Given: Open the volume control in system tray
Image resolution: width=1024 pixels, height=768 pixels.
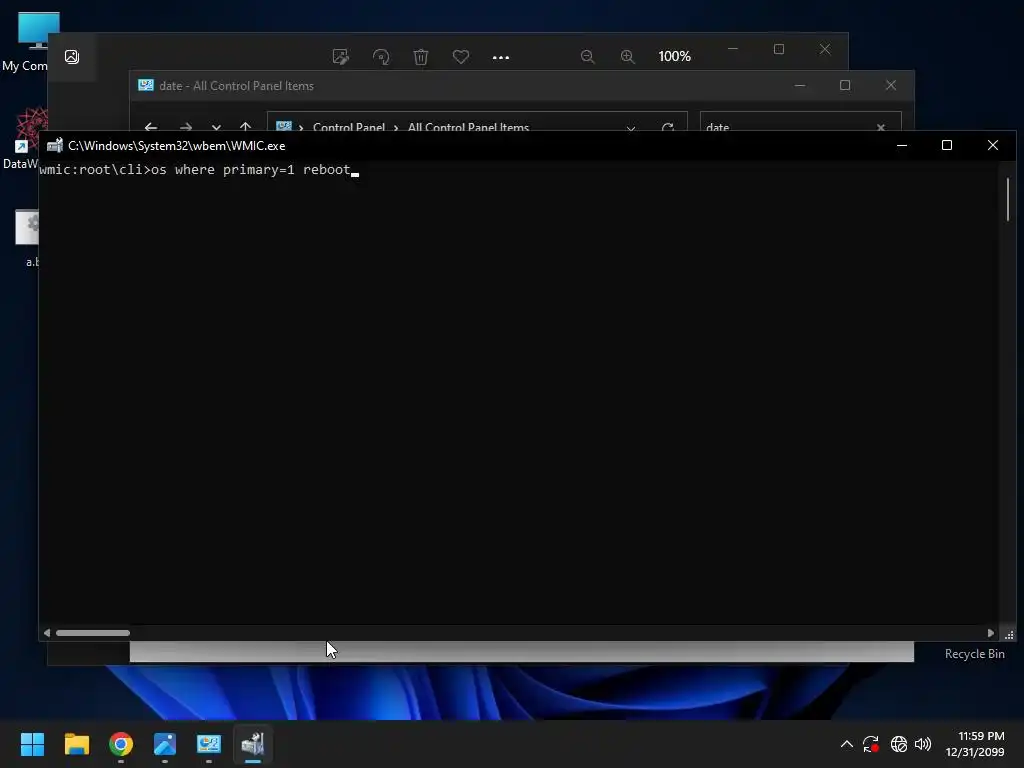Looking at the screenshot, I should click(923, 744).
